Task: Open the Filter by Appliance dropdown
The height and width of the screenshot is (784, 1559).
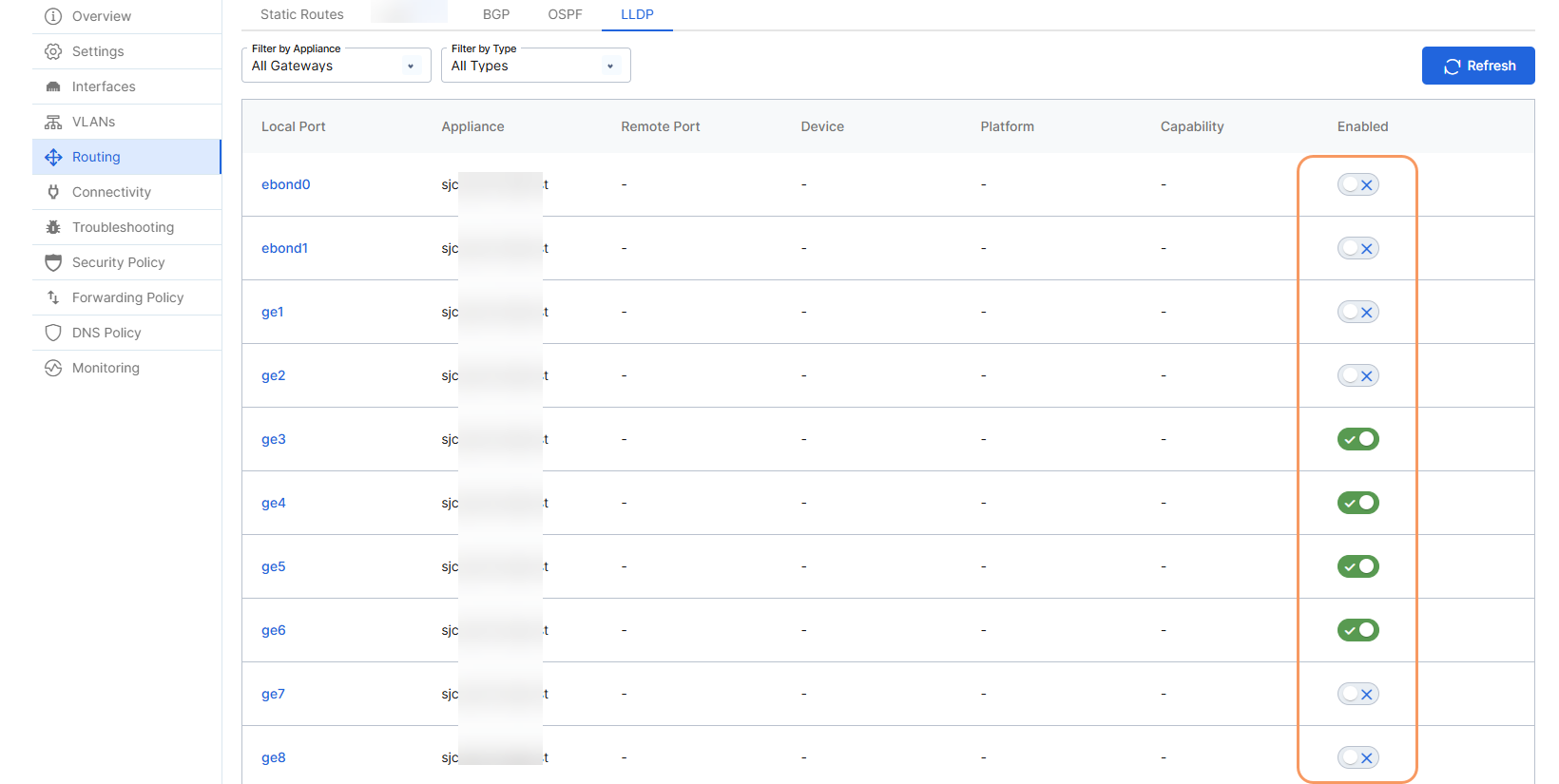Action: click(x=337, y=66)
